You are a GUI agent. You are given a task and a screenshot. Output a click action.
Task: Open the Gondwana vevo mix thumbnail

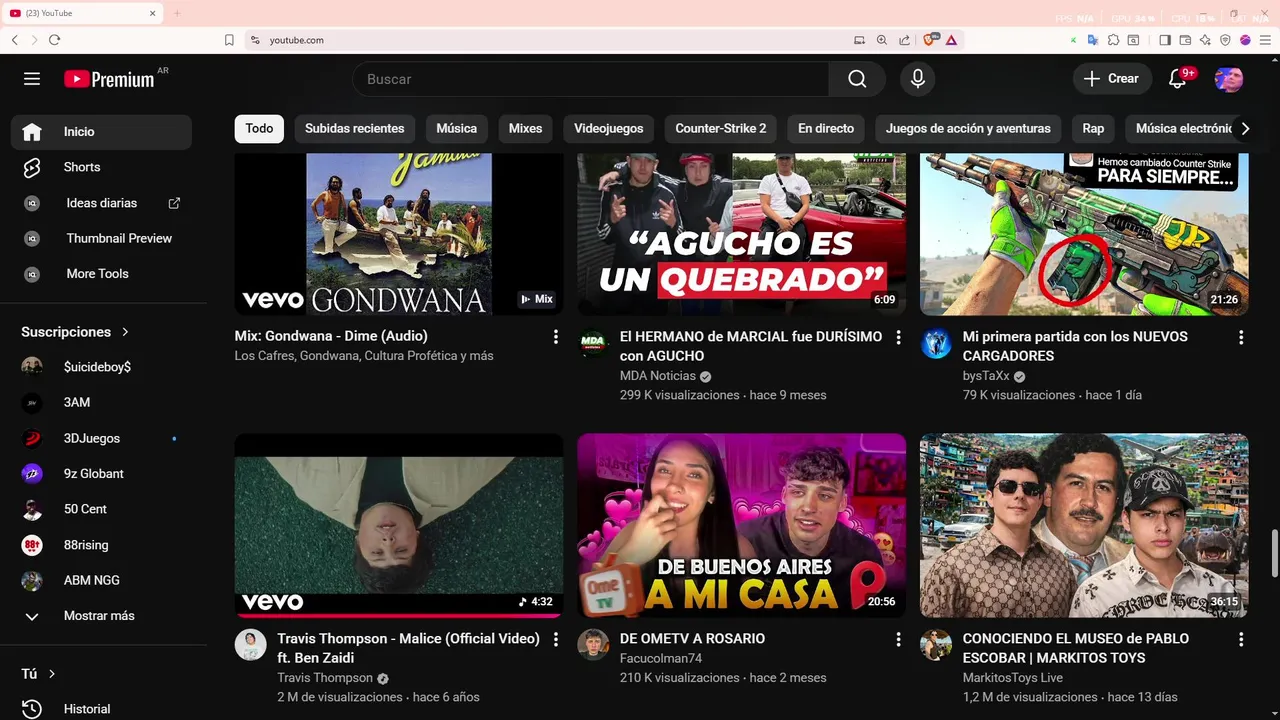tap(399, 234)
